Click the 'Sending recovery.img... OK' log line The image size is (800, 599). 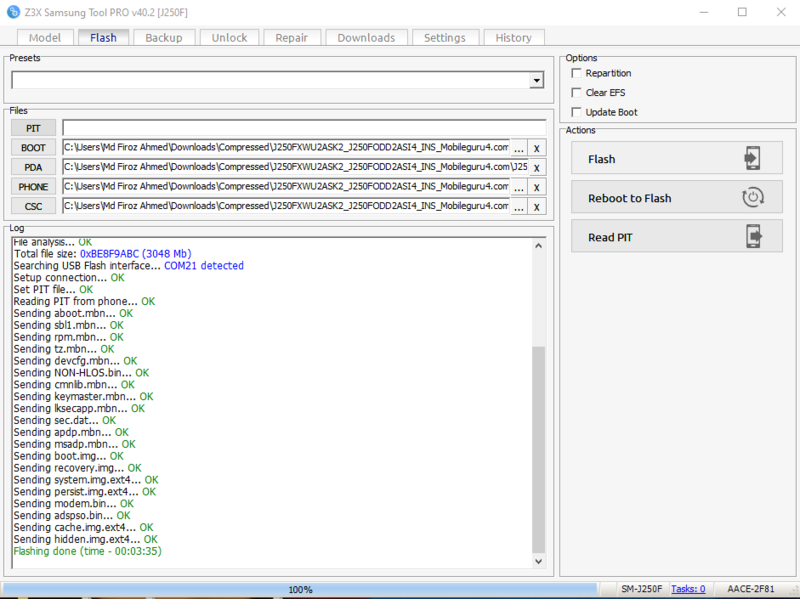pos(78,468)
